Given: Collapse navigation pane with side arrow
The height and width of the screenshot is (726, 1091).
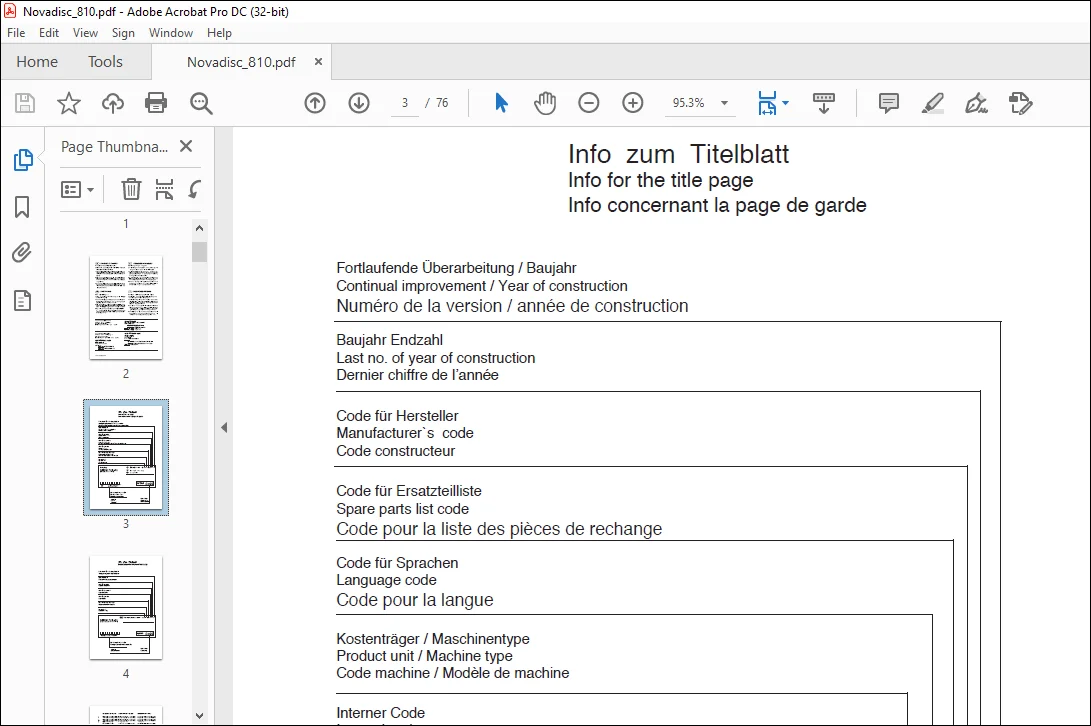Looking at the screenshot, I should pyautogui.click(x=224, y=427).
